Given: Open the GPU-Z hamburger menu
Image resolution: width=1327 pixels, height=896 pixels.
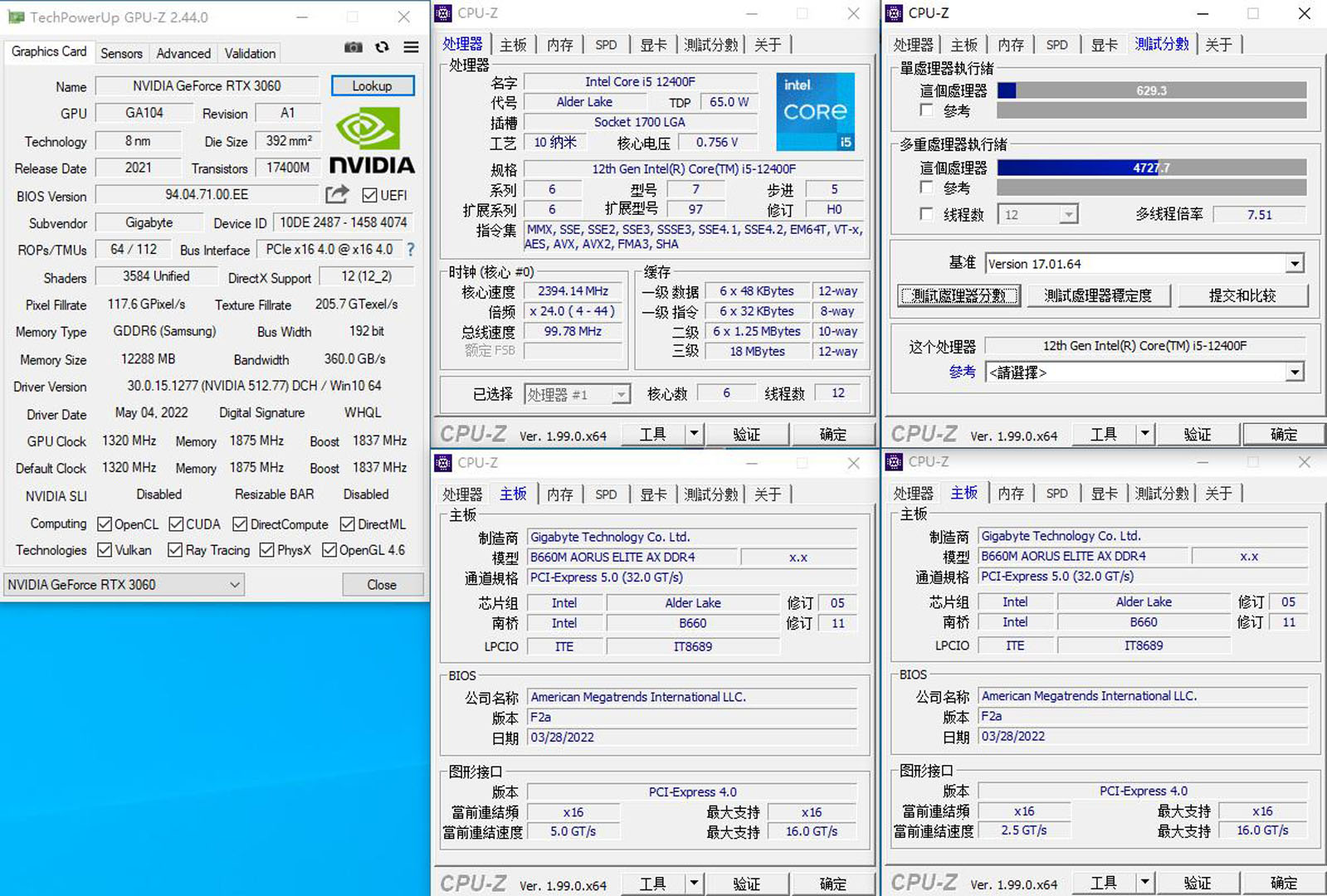Looking at the screenshot, I should point(411,47).
